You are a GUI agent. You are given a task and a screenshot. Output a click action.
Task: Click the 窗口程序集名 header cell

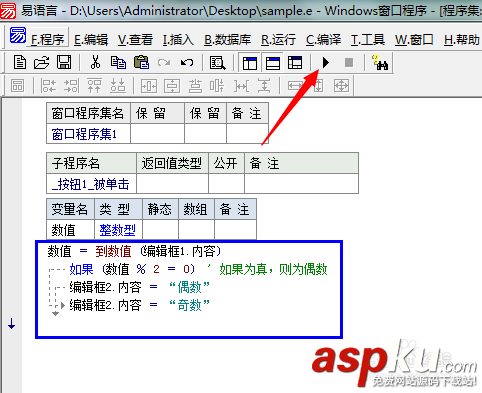(x=88, y=113)
